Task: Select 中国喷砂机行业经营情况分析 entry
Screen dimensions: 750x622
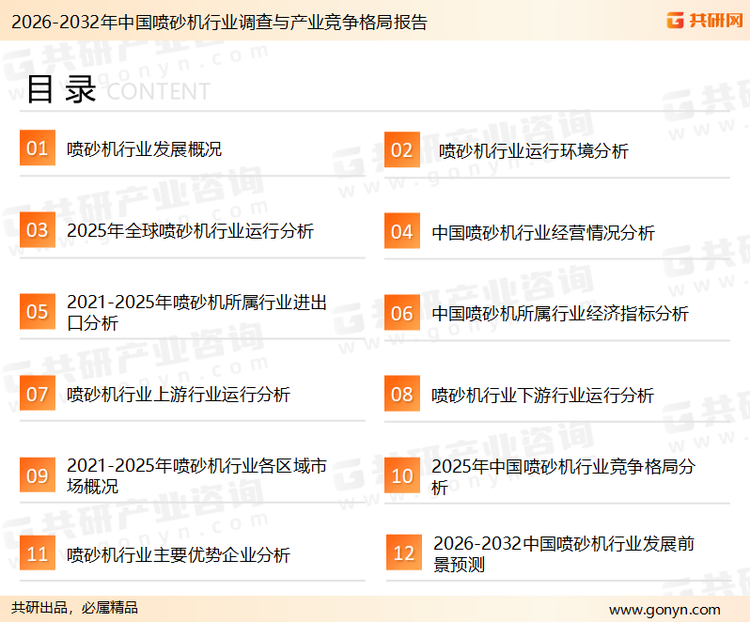Action: pos(543,232)
